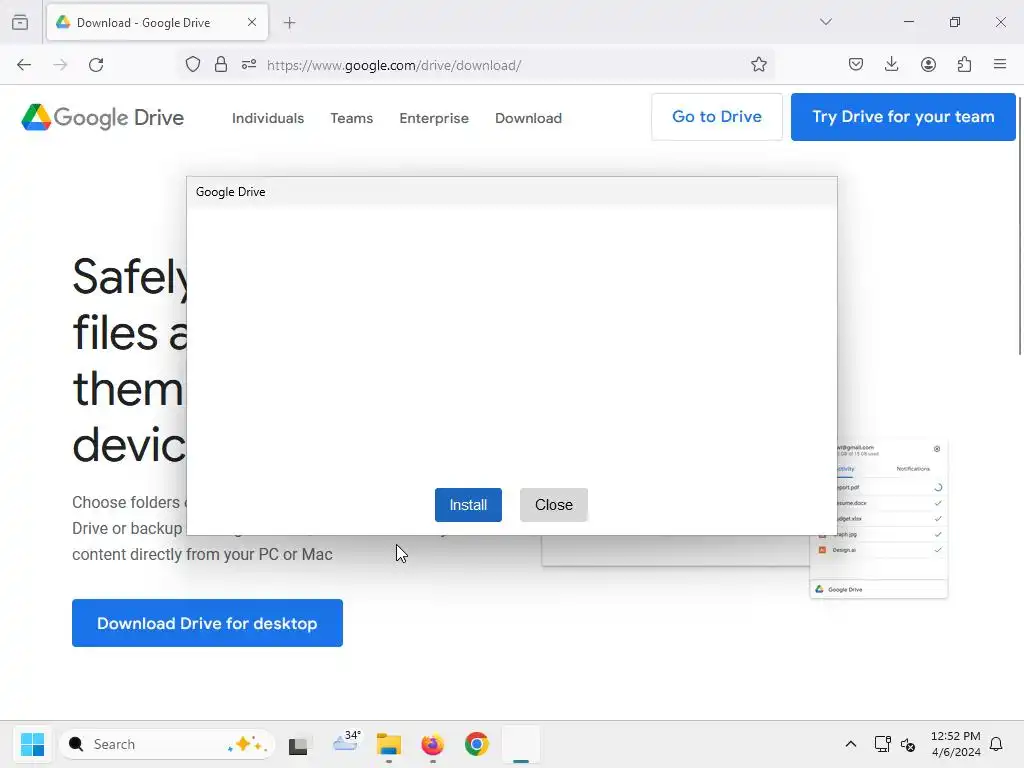
Task: Bookmark this page with the star icon
Action: coord(758,65)
